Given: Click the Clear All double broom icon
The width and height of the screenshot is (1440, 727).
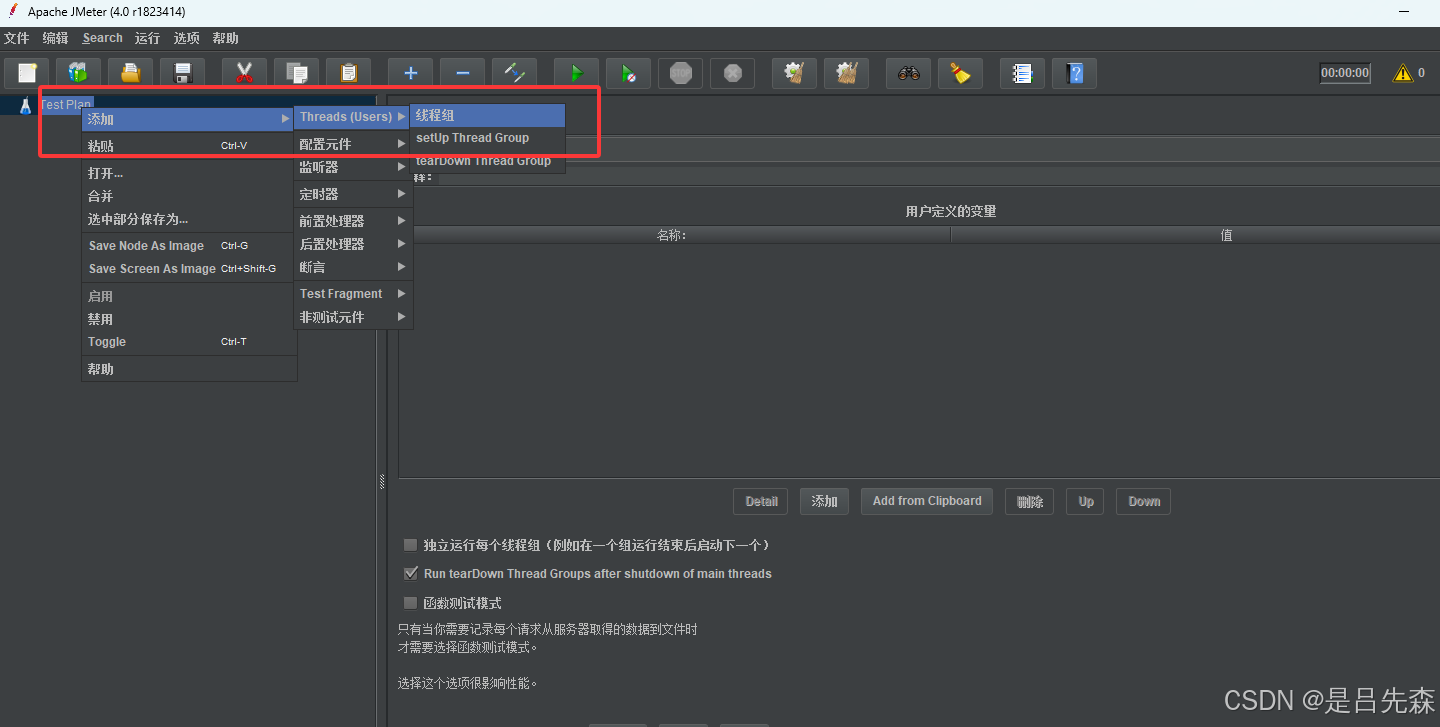Looking at the screenshot, I should pos(846,73).
